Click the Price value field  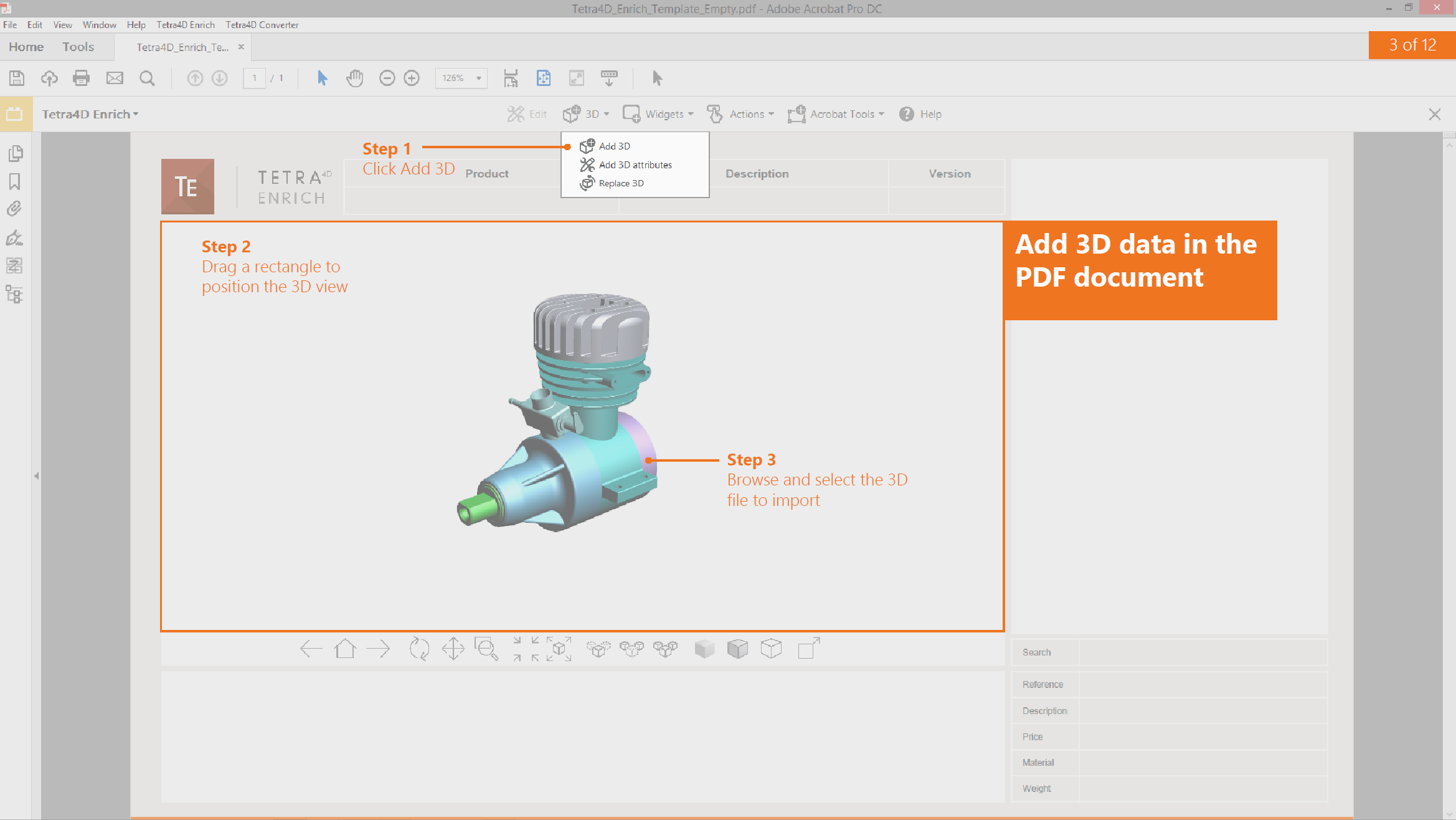click(1203, 737)
